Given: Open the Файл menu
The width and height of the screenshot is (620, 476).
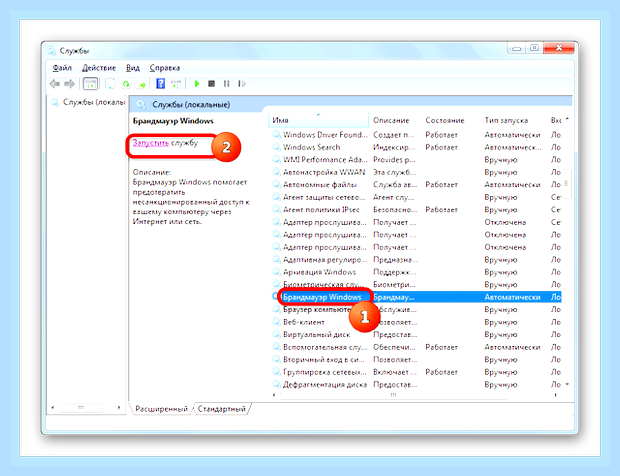Looking at the screenshot, I should [x=62, y=68].
